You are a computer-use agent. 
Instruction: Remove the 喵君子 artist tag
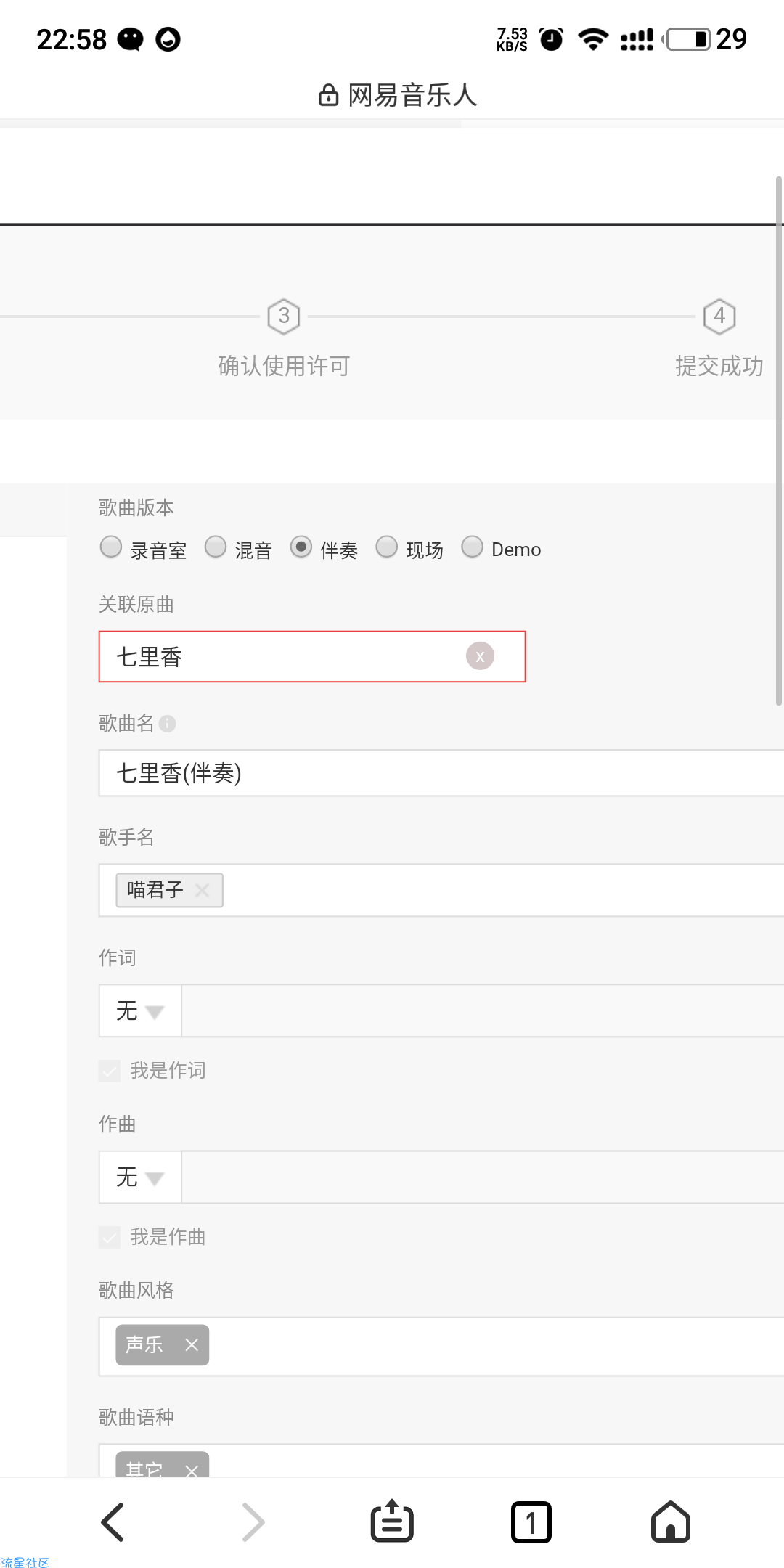point(203,890)
